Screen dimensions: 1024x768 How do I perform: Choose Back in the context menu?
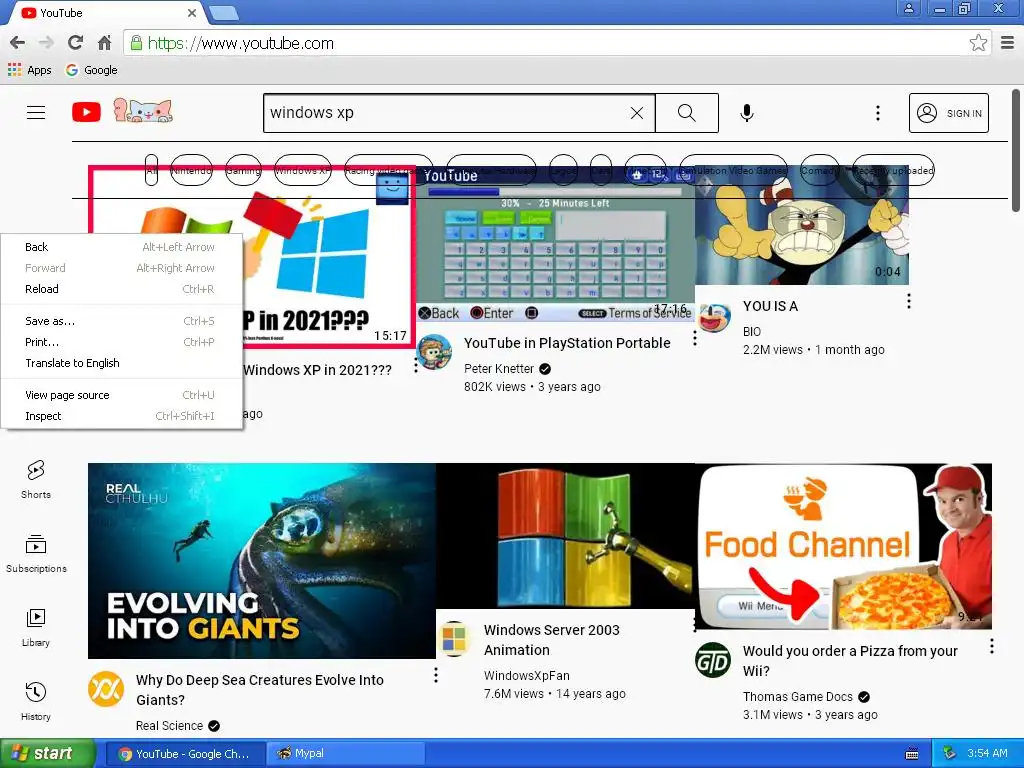click(121, 247)
